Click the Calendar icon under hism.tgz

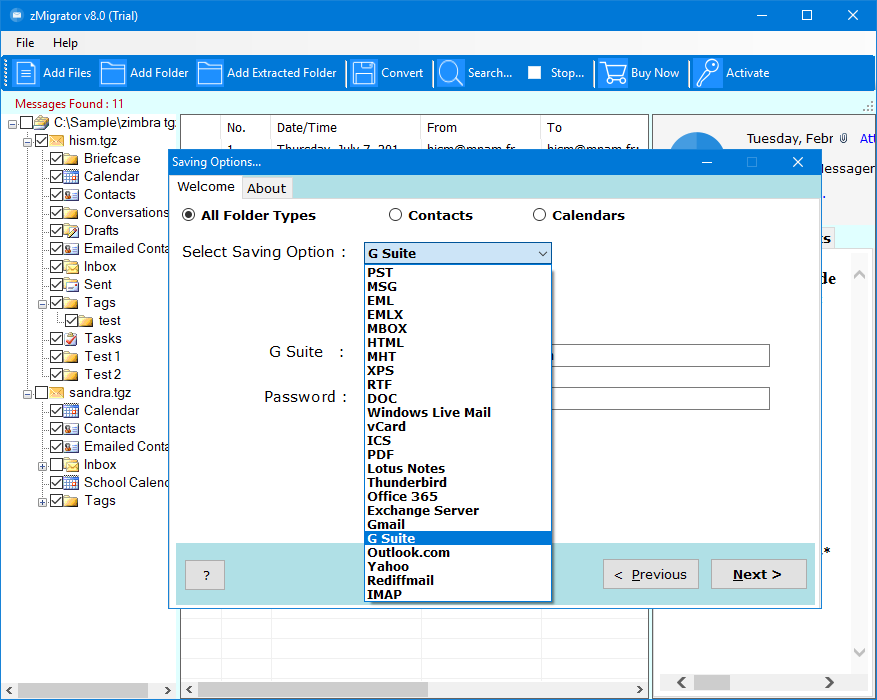point(71,177)
